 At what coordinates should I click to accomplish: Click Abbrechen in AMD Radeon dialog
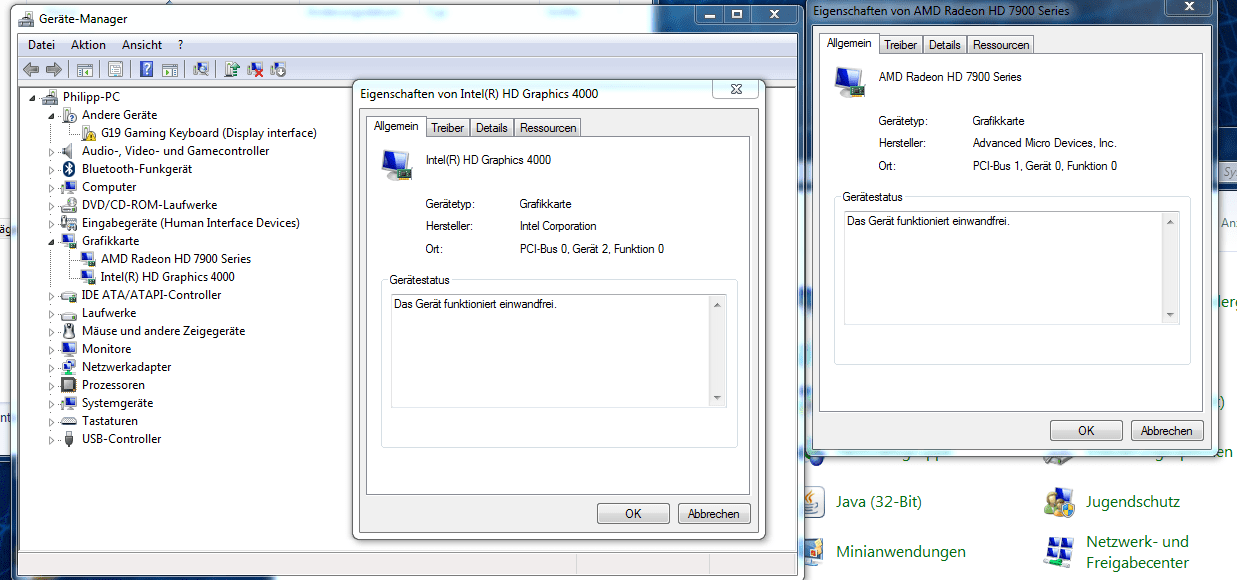pos(1167,431)
